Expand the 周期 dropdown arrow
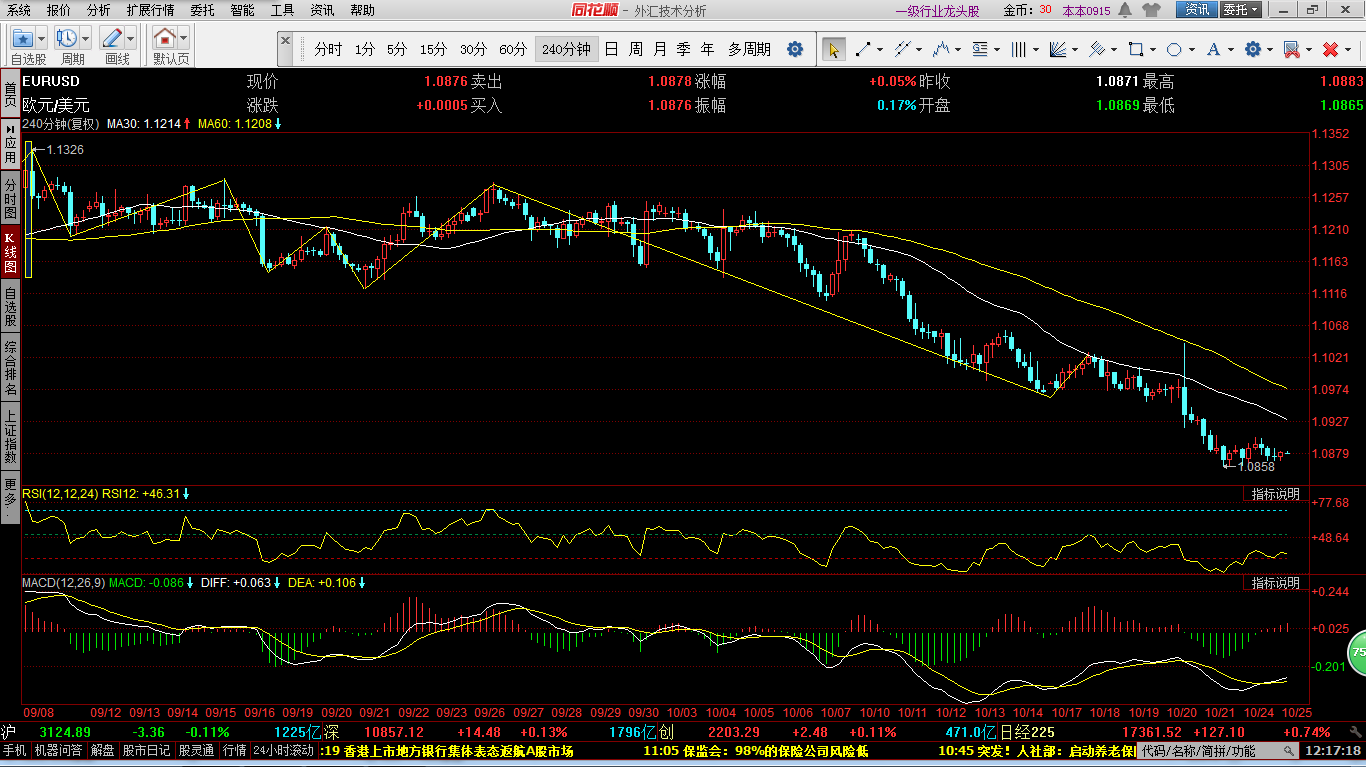The height and width of the screenshot is (767, 1366). click(87, 38)
